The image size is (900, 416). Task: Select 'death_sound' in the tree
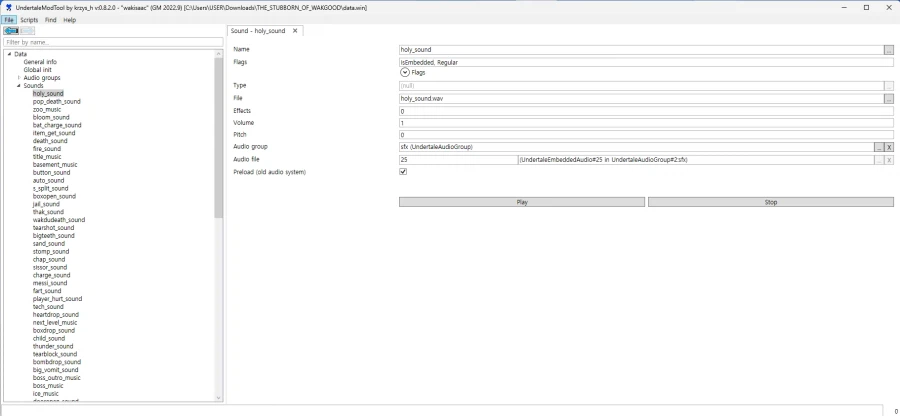tap(50, 141)
